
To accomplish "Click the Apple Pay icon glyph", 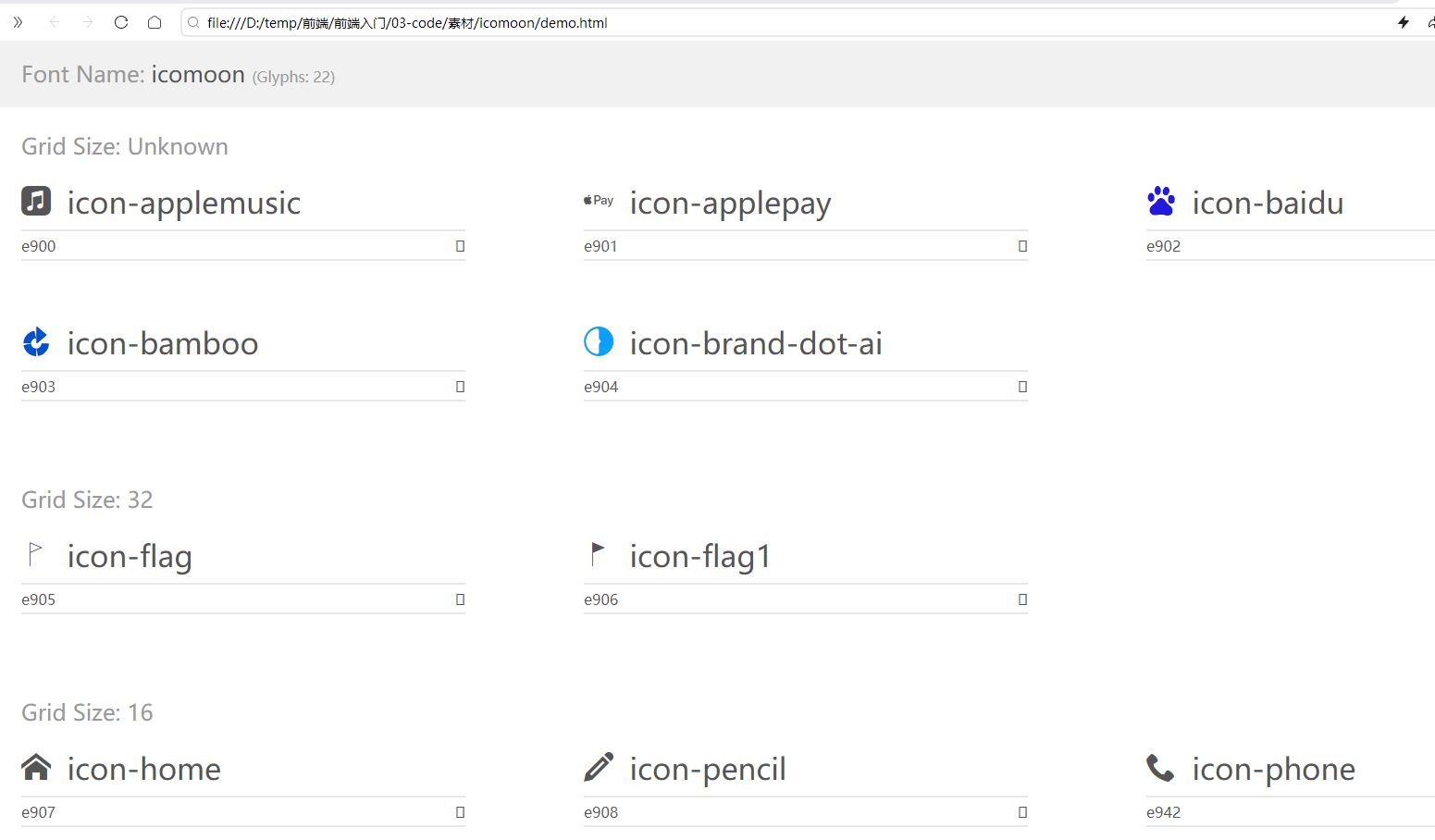I will [x=599, y=200].
